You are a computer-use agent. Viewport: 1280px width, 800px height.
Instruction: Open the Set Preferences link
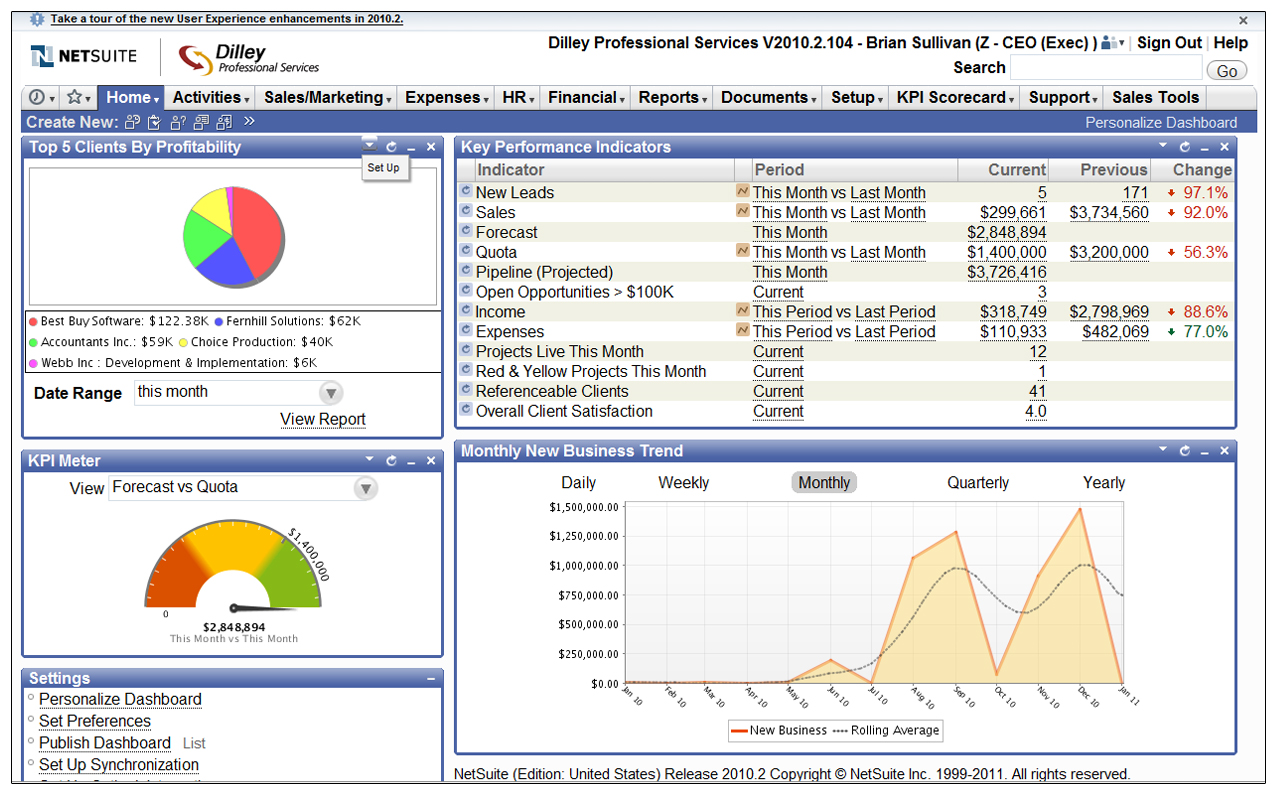[95, 722]
